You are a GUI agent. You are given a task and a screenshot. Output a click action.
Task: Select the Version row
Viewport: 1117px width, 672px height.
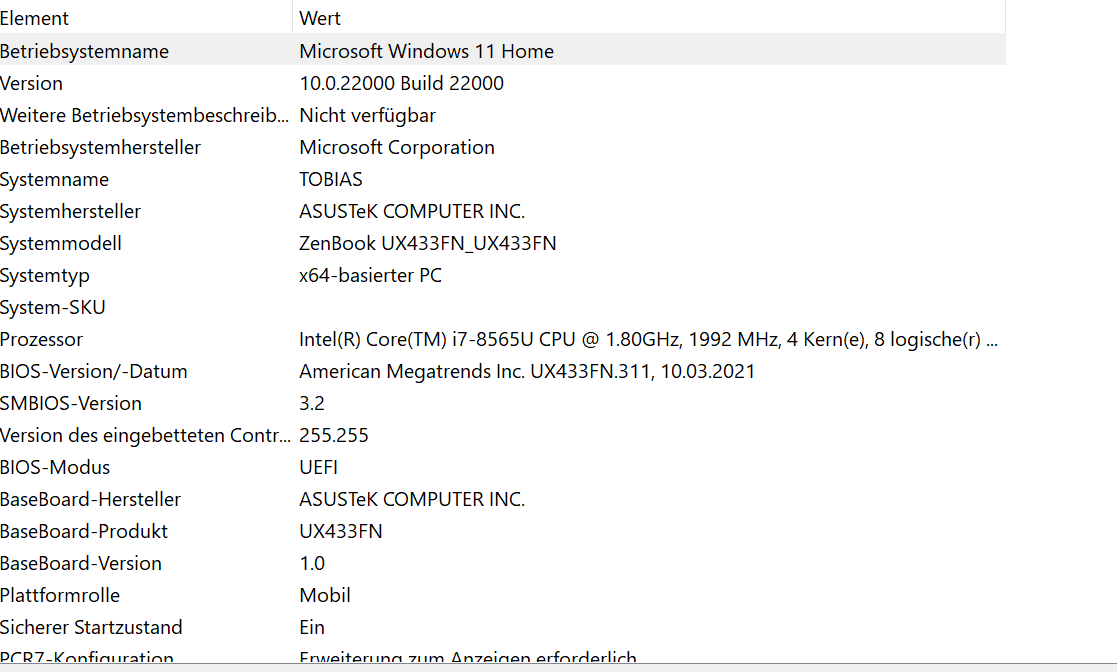pyautogui.click(x=502, y=83)
